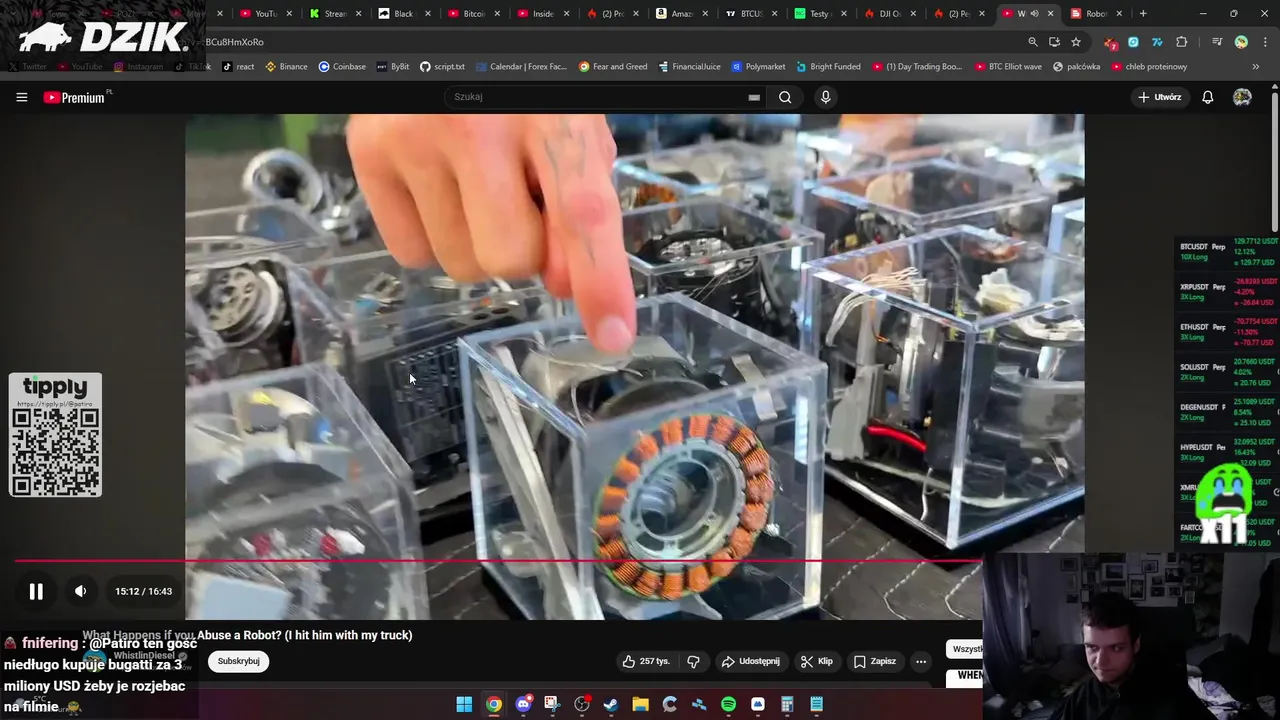Open Chrome three-dot menu
This screenshot has height=720, width=1280.
click(x=1263, y=42)
